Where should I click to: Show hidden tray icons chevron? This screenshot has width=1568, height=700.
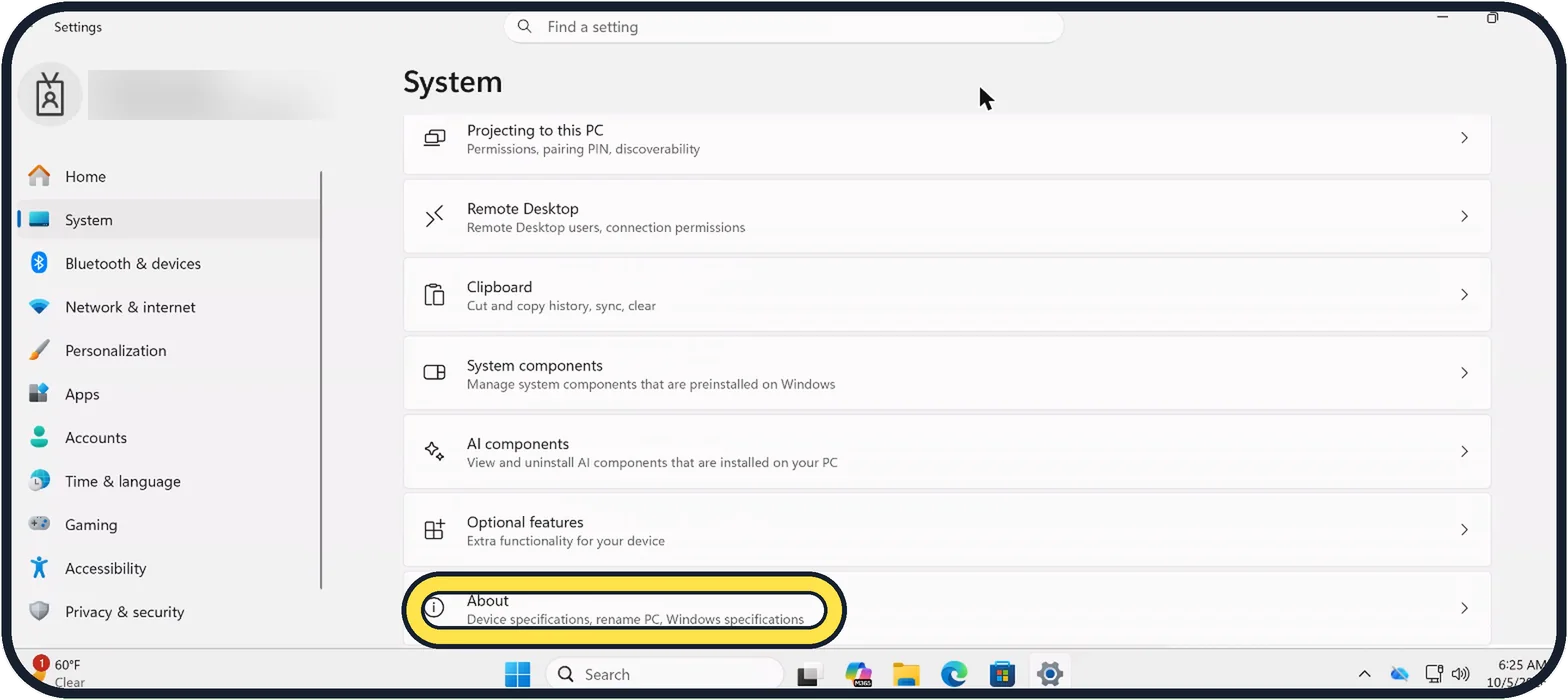1364,674
